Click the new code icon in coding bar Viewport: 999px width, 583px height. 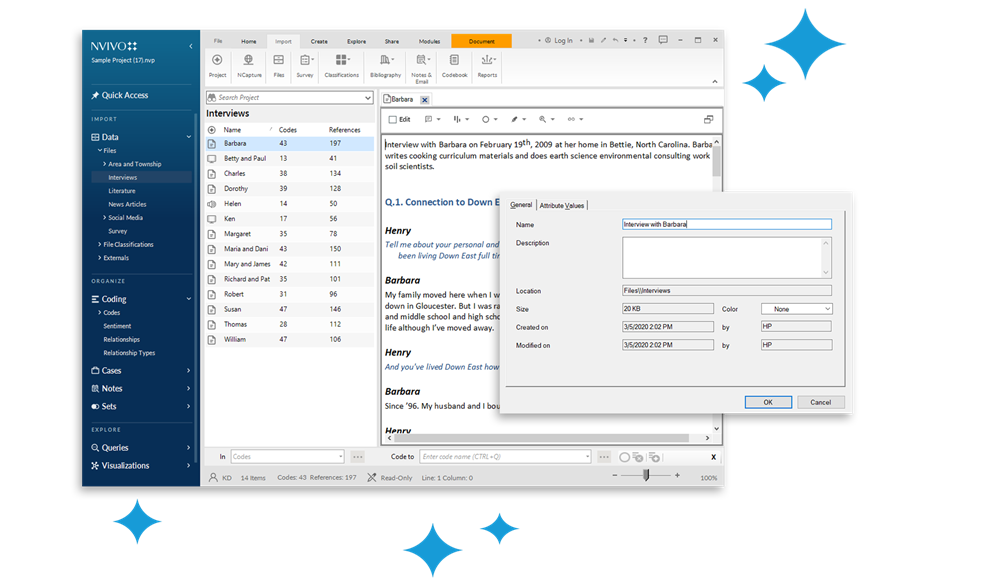tap(654, 457)
